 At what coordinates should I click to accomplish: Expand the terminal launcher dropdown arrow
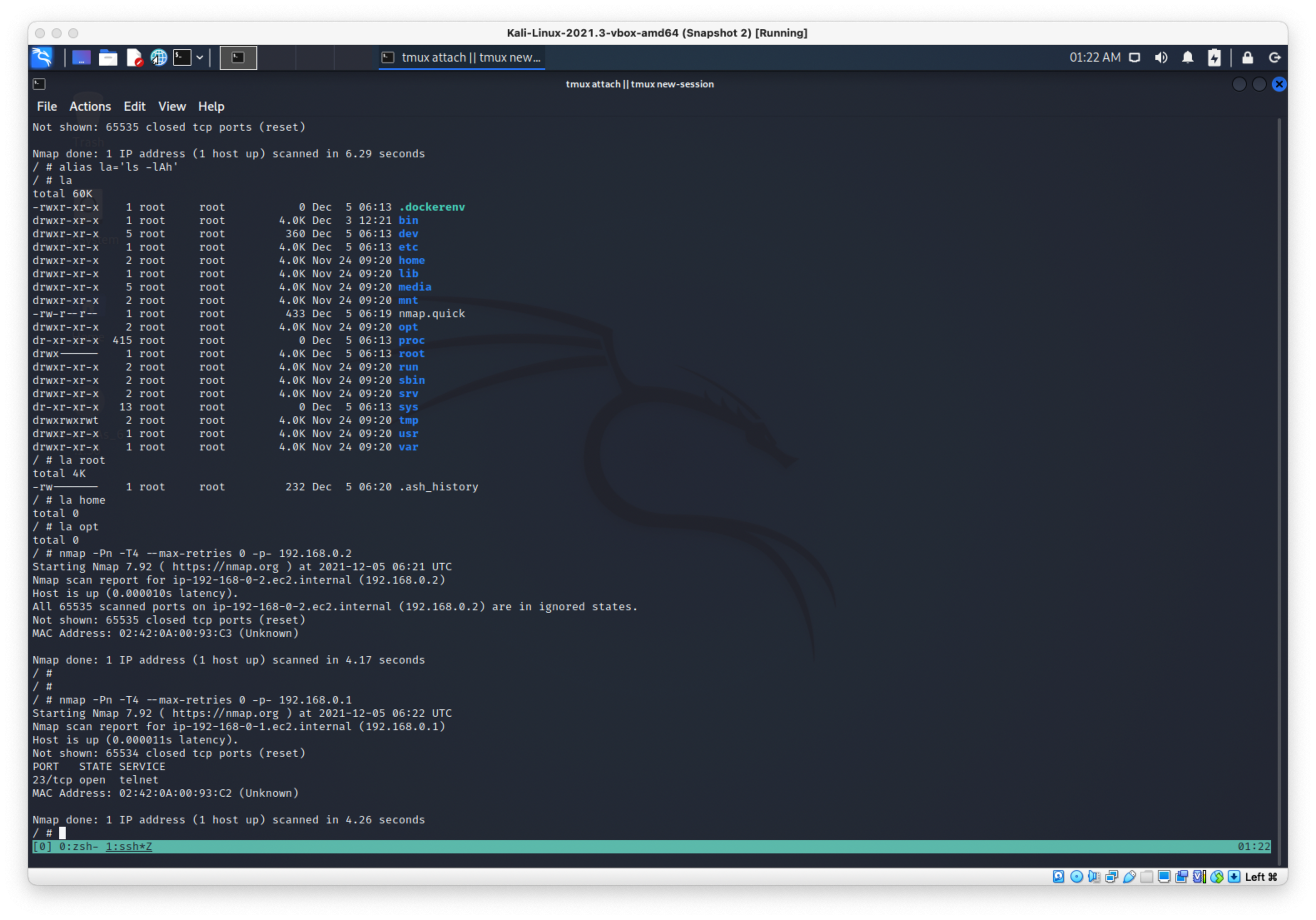pos(199,57)
